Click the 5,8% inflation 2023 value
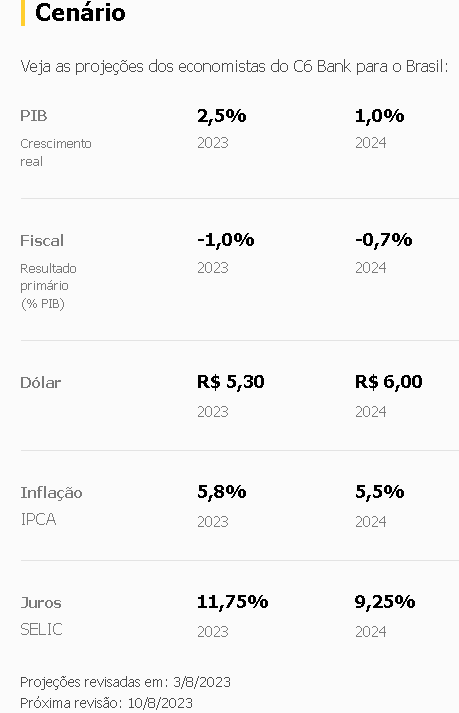The image size is (459, 713). 222,492
